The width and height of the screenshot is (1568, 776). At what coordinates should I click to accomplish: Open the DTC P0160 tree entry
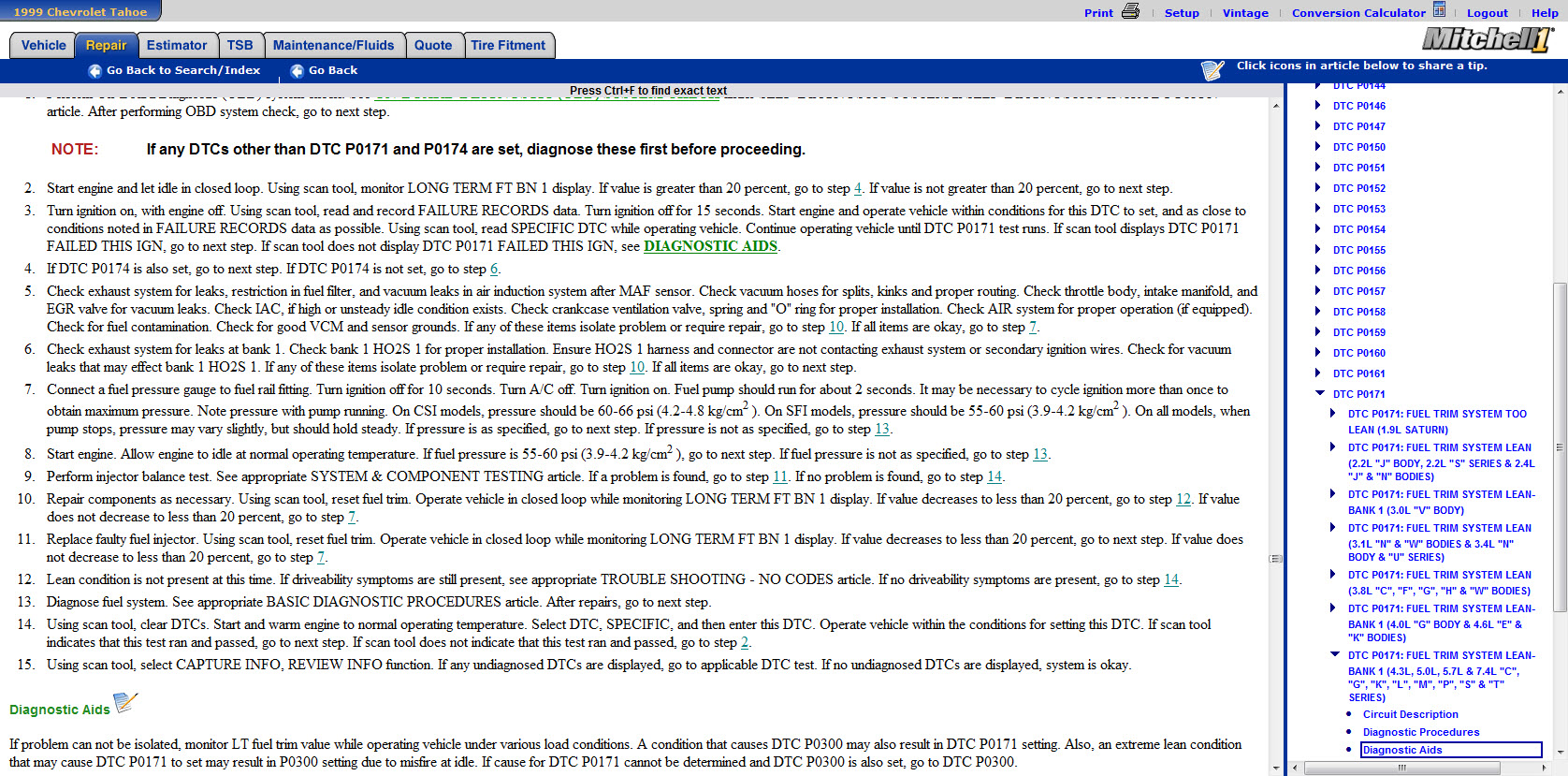(x=1359, y=353)
